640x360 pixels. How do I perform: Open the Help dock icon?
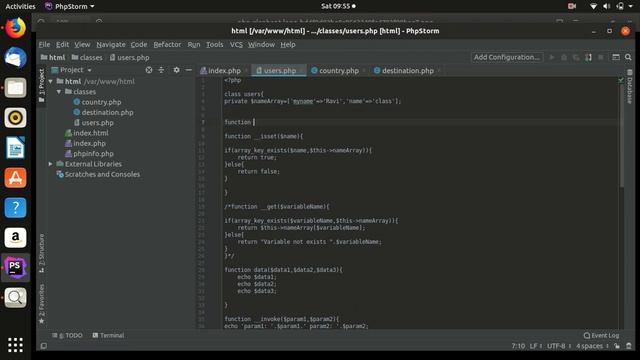16,208
